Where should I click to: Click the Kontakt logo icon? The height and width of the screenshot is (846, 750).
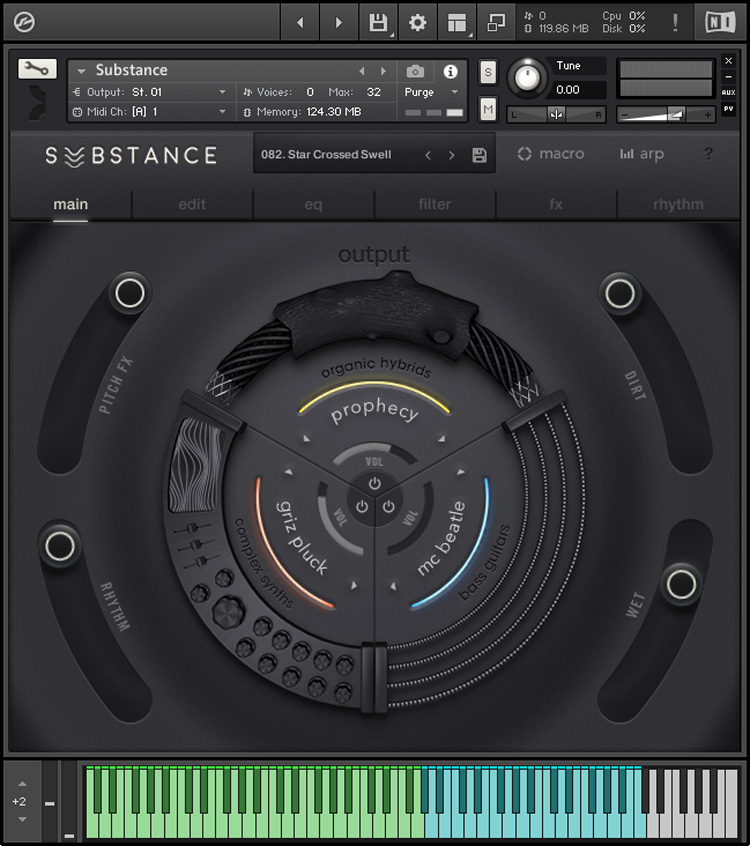pyautogui.click(x=24, y=22)
